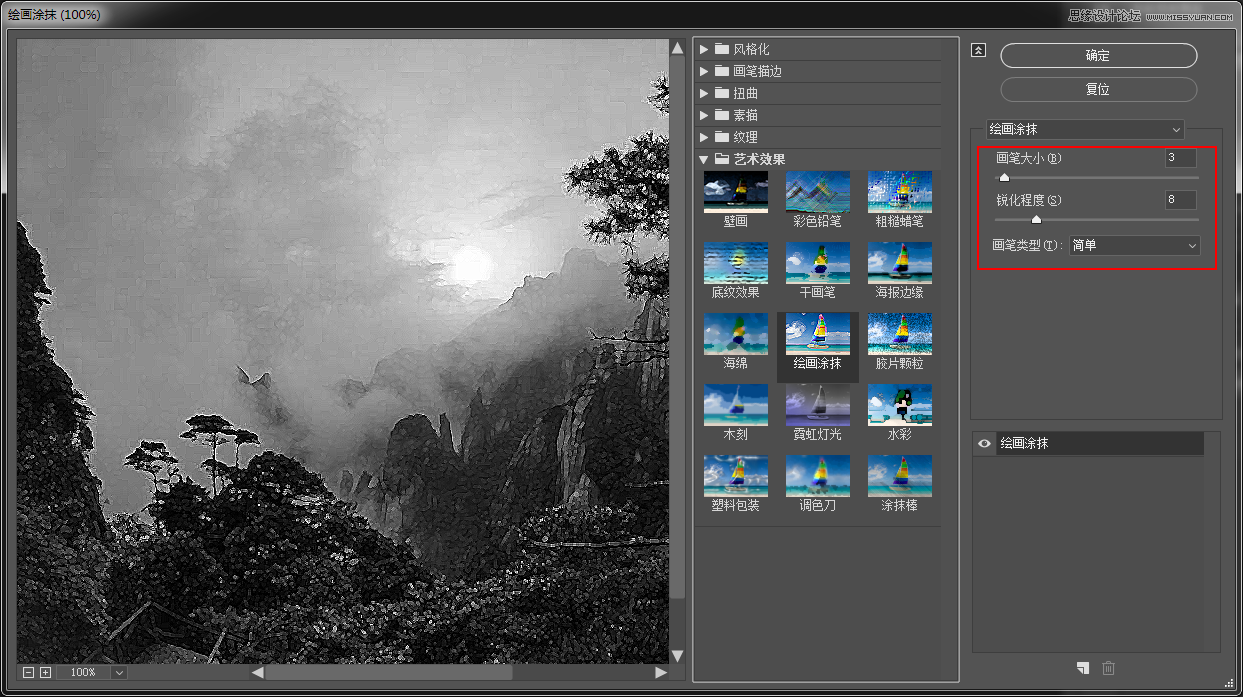
Task: Expand the 纹理 filter folder
Action: (704, 137)
